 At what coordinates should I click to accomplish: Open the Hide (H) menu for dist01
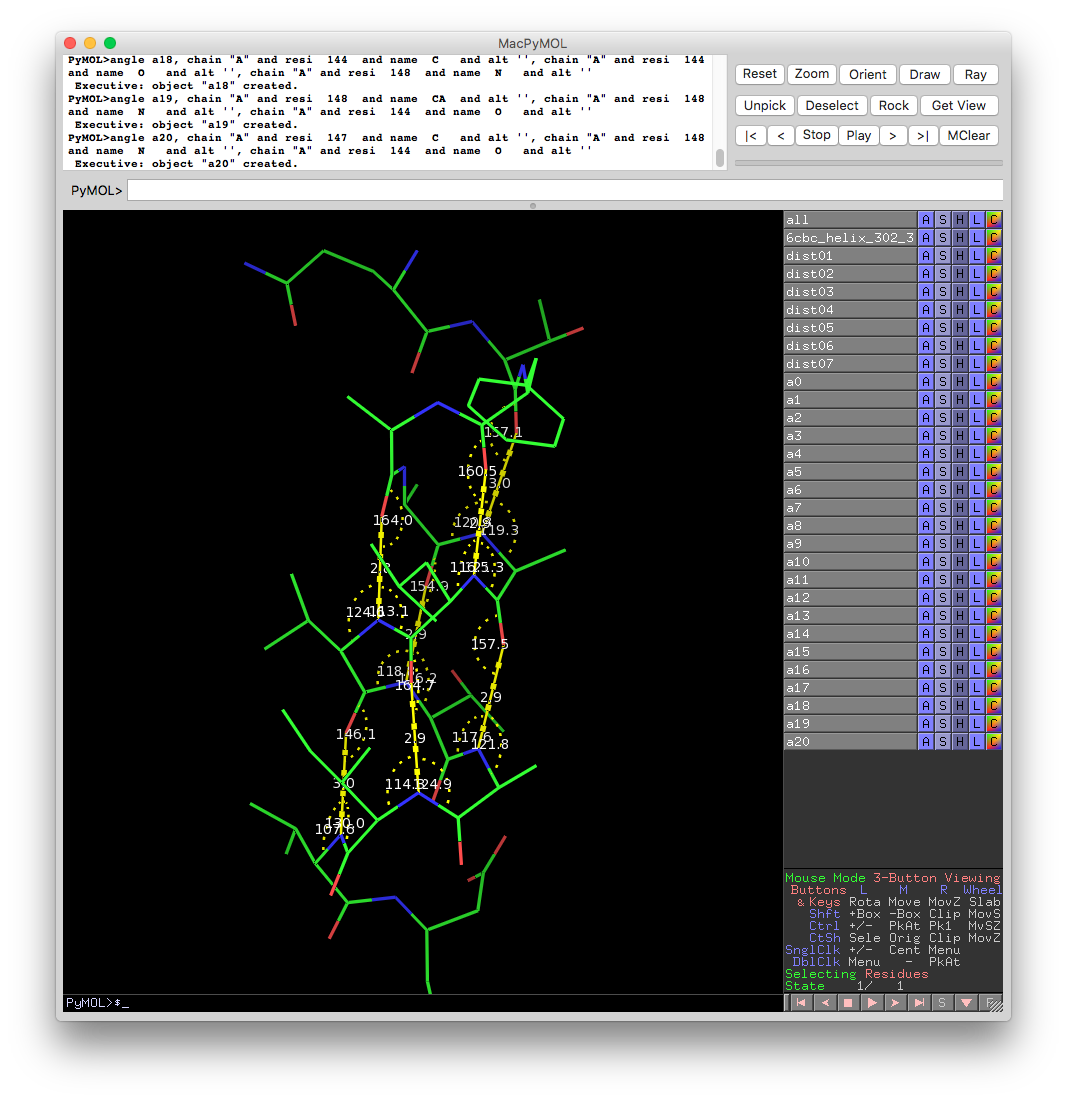[957, 255]
